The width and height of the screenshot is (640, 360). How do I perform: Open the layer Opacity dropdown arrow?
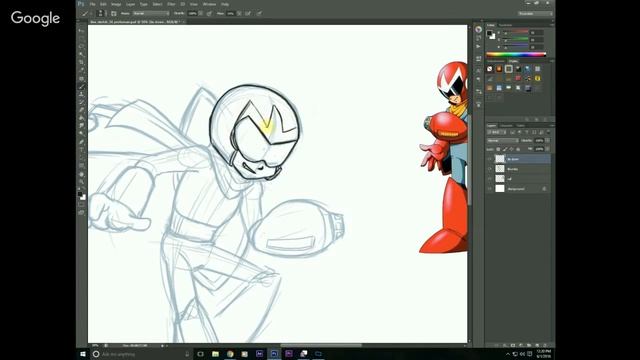coord(547,140)
